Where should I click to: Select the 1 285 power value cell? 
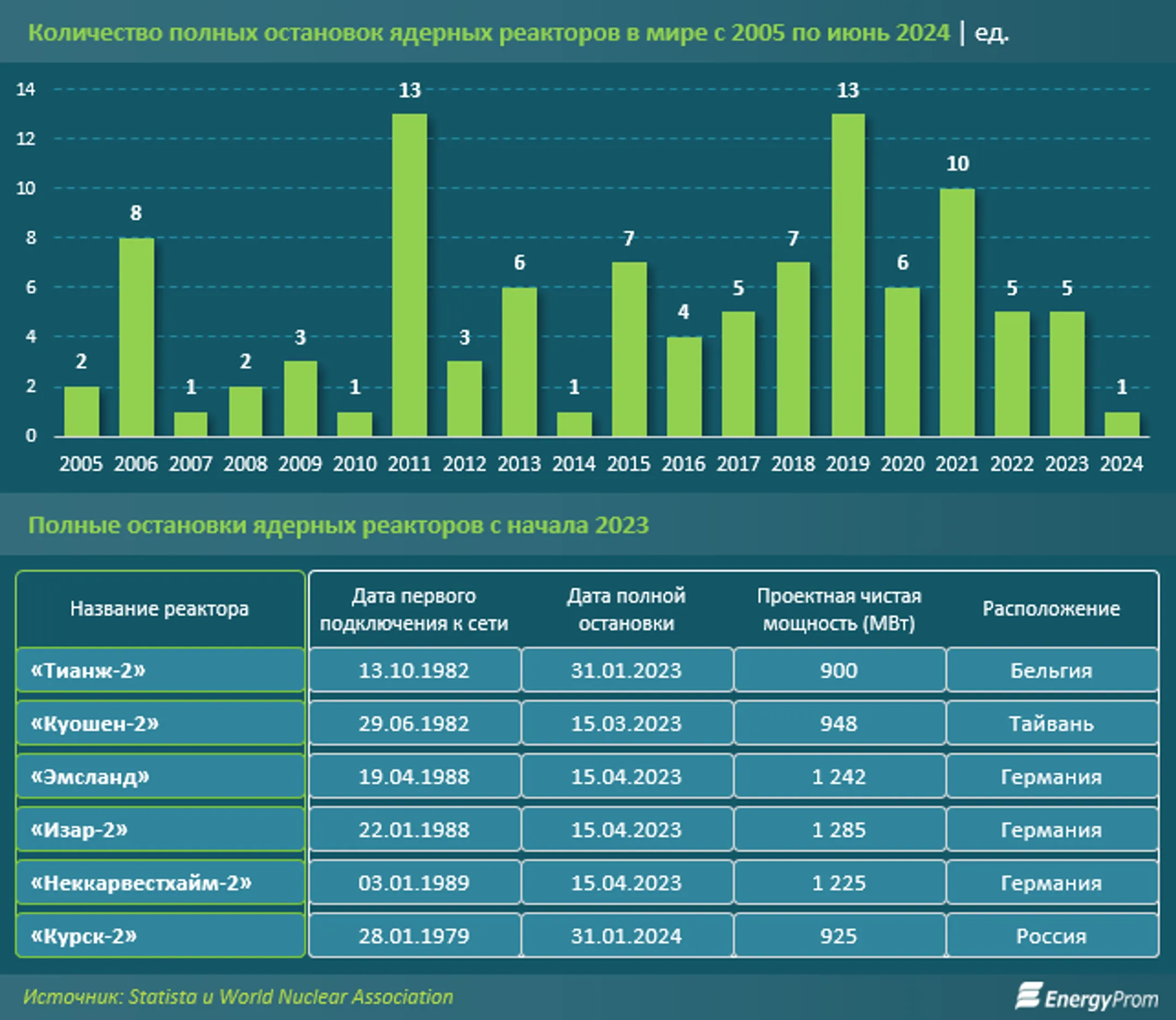tap(839, 829)
